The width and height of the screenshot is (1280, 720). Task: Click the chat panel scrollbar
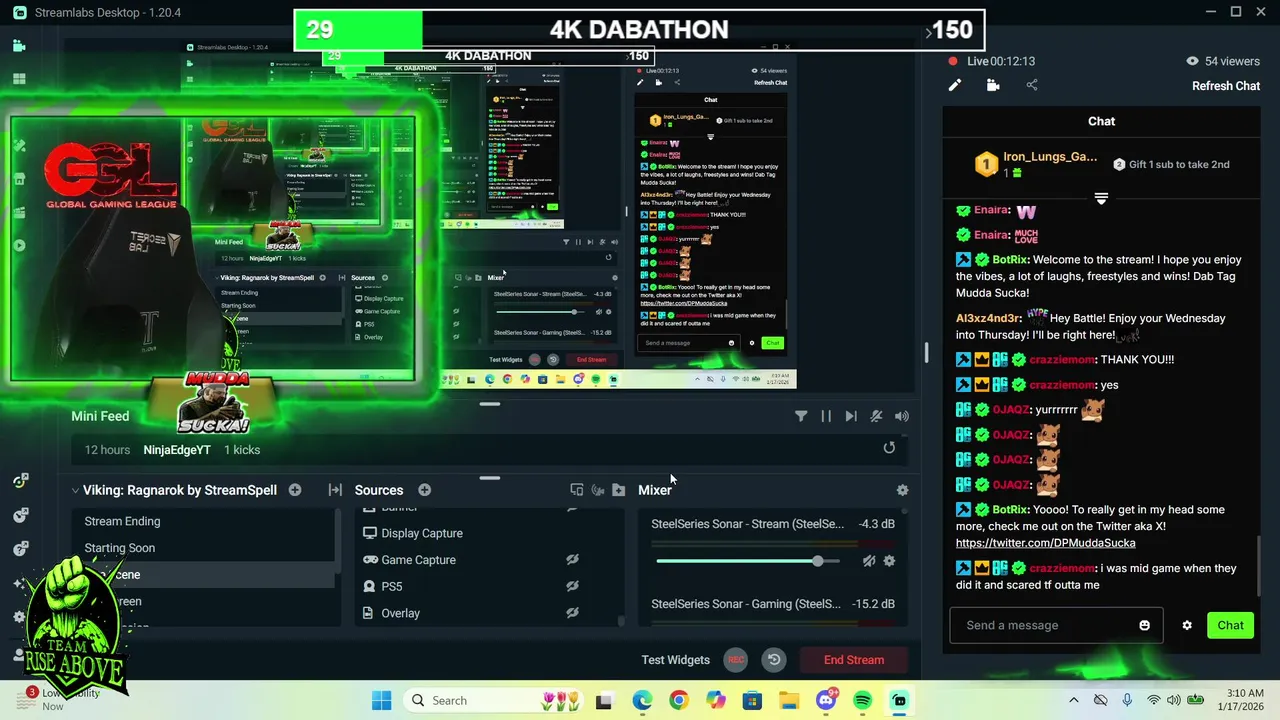click(1258, 564)
